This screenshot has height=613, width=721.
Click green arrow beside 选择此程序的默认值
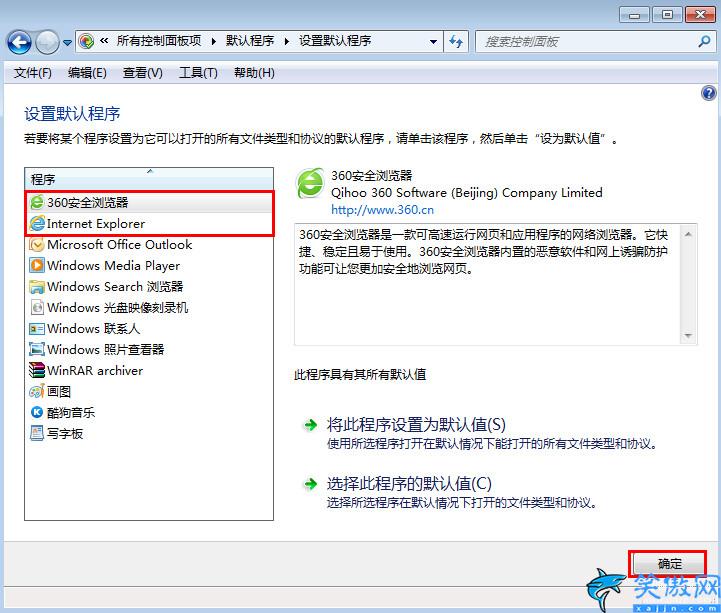pos(311,484)
